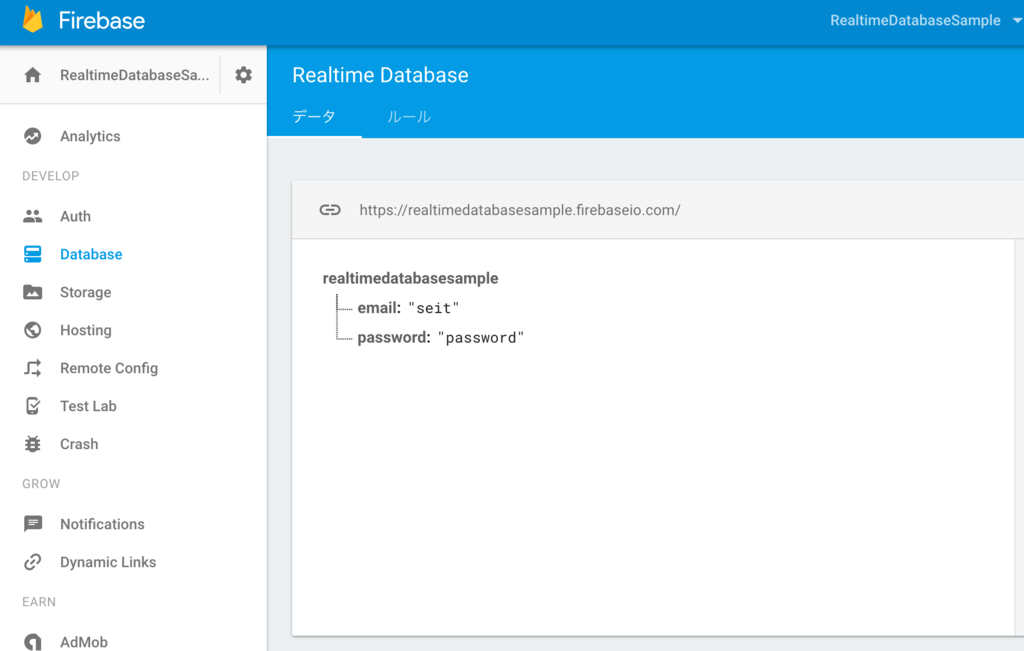Click the Realtime Database heading
This screenshot has width=1024, height=651.
coord(380,75)
